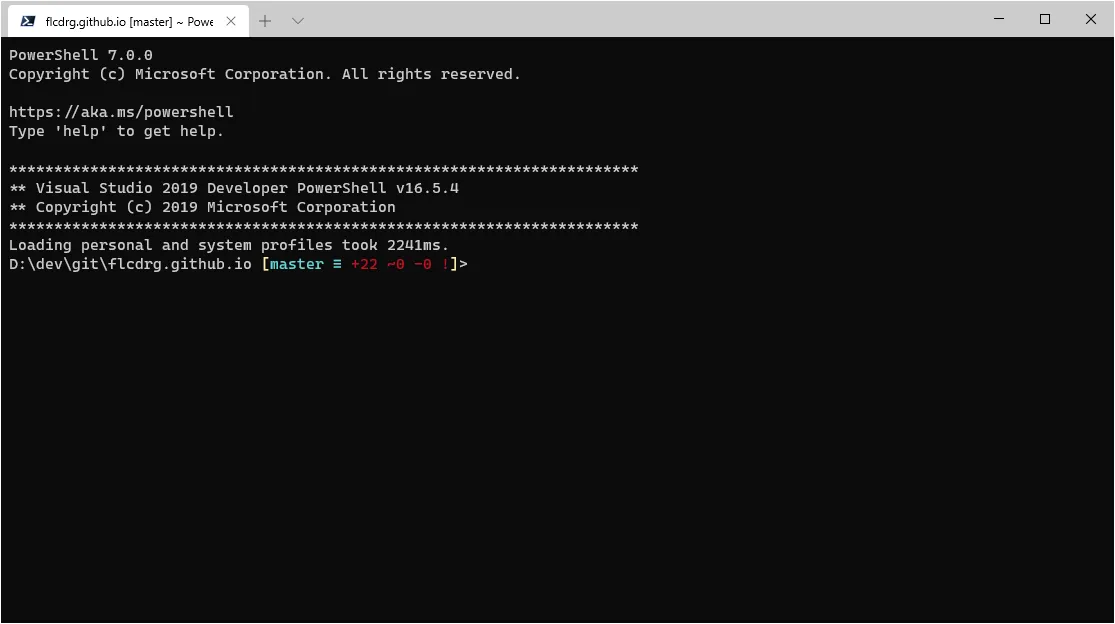Select the master branch name in the prompt

297,263
